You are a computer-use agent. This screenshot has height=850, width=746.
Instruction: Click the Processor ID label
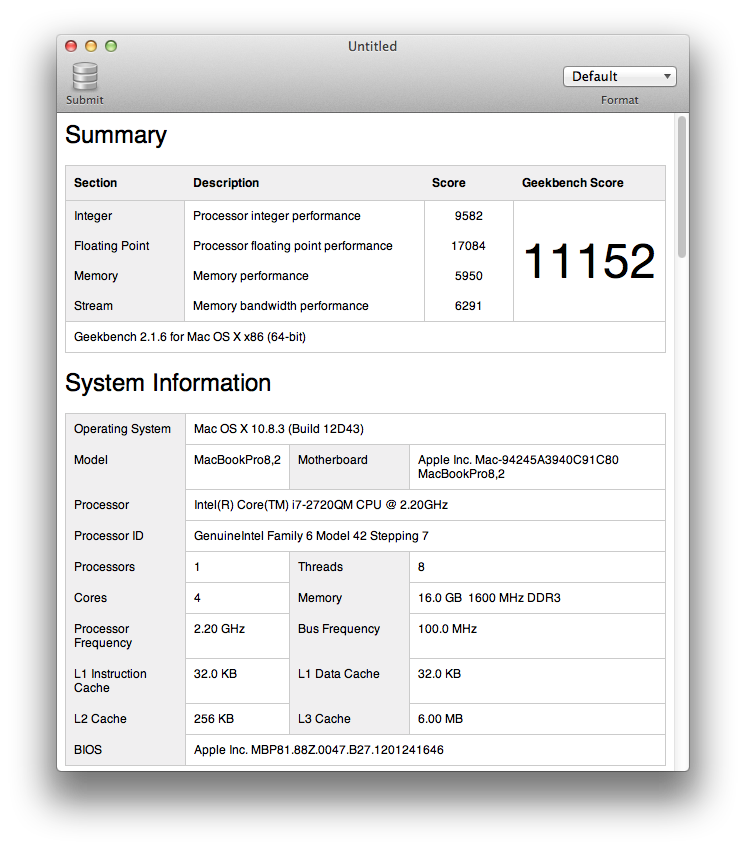coord(109,536)
